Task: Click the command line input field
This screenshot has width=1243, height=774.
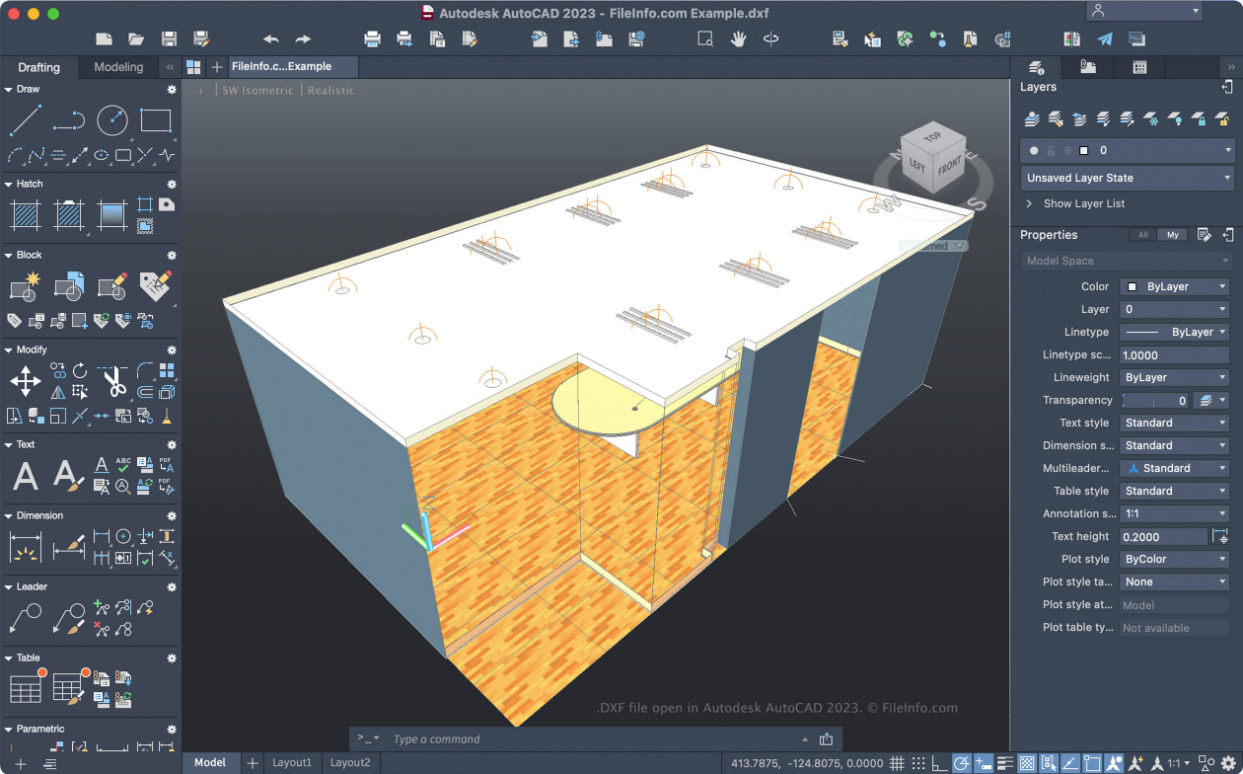Action: [590, 739]
